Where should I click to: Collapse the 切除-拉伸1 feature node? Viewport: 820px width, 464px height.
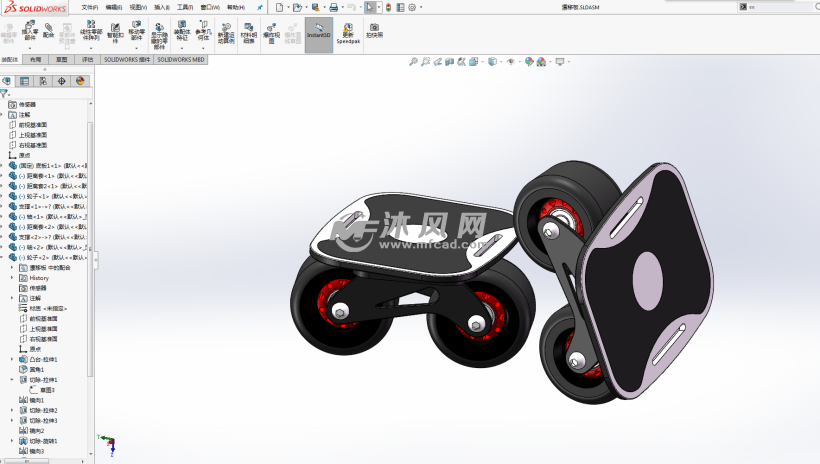[12, 380]
